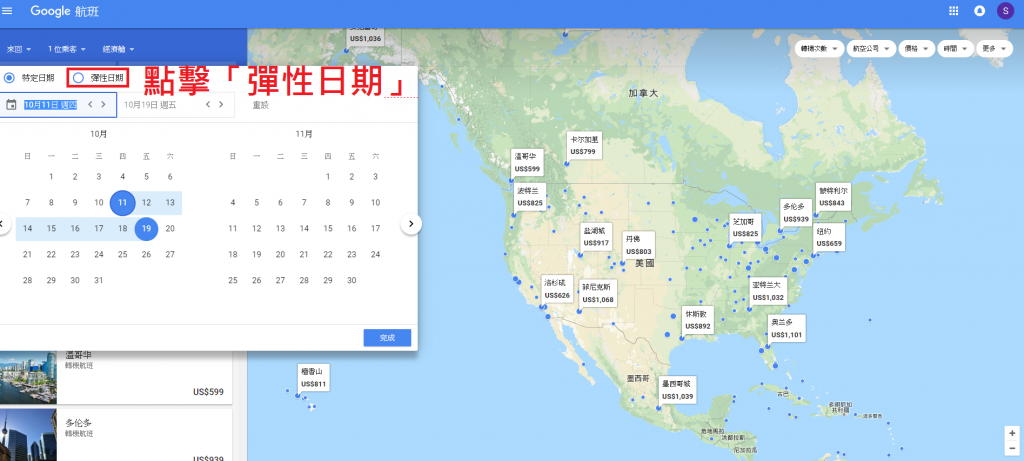Click the 洛杉矶 US$626 map label
Screen dimensions: 1024x461
(x=558, y=289)
